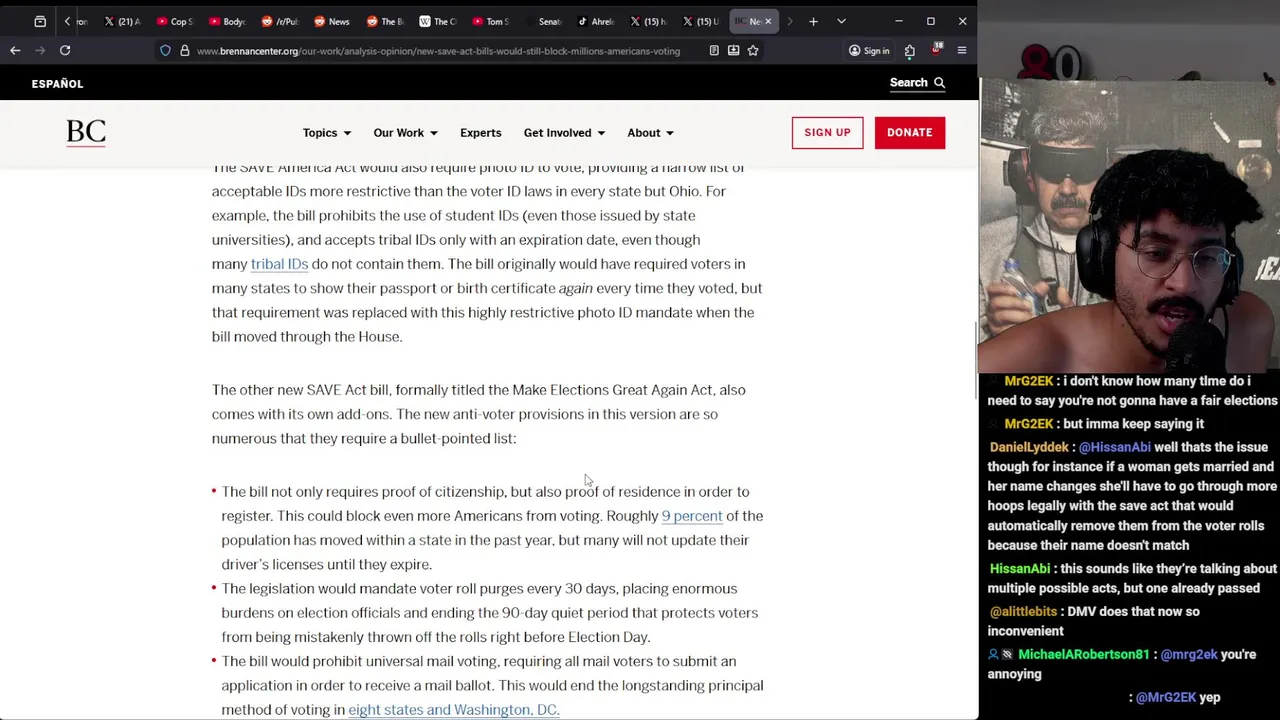The image size is (1280, 720).
Task: Open 'eight states and Washington, DC' link
Action: click(x=453, y=710)
